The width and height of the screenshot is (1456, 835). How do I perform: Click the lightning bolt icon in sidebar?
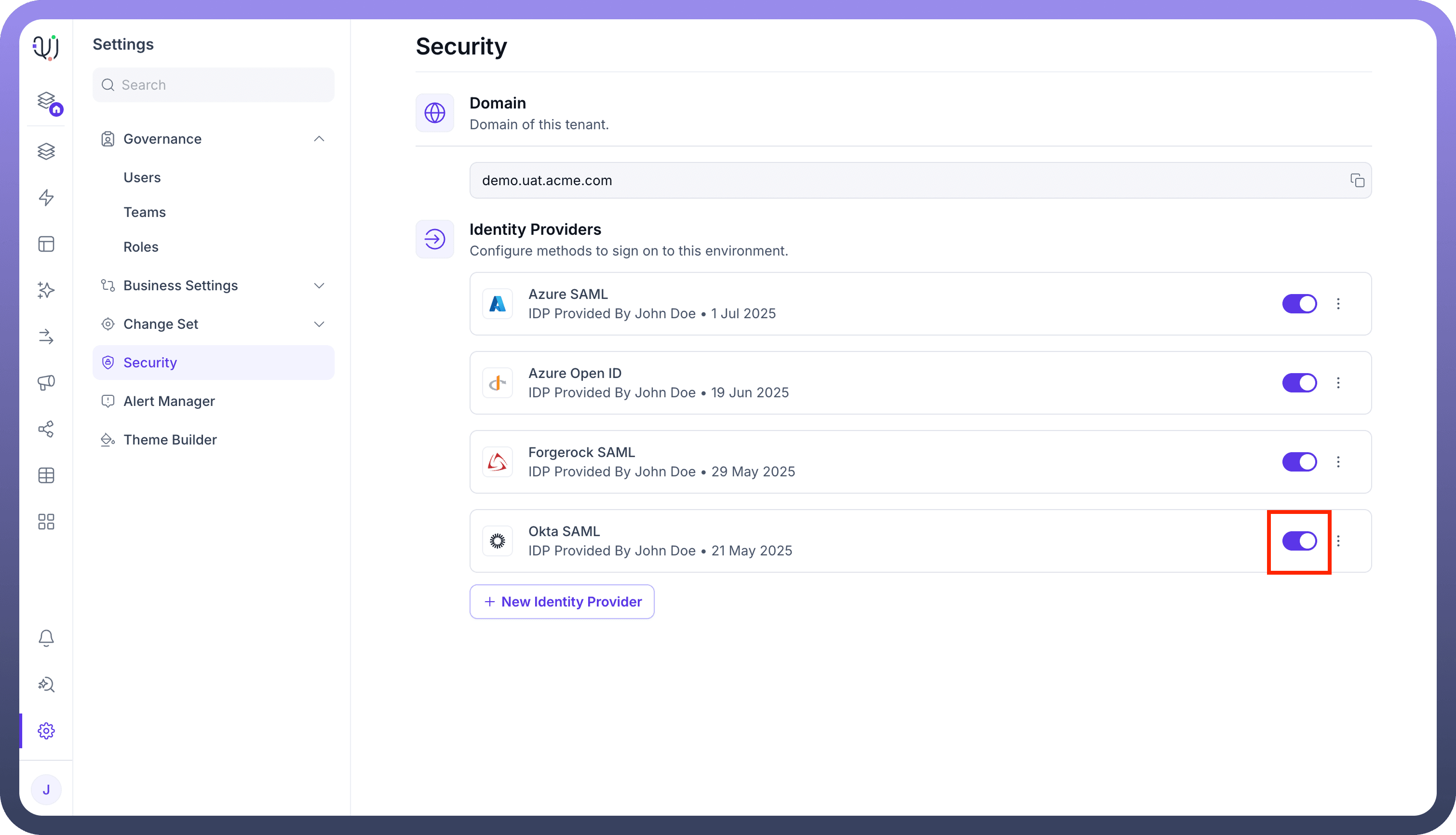pos(46,198)
